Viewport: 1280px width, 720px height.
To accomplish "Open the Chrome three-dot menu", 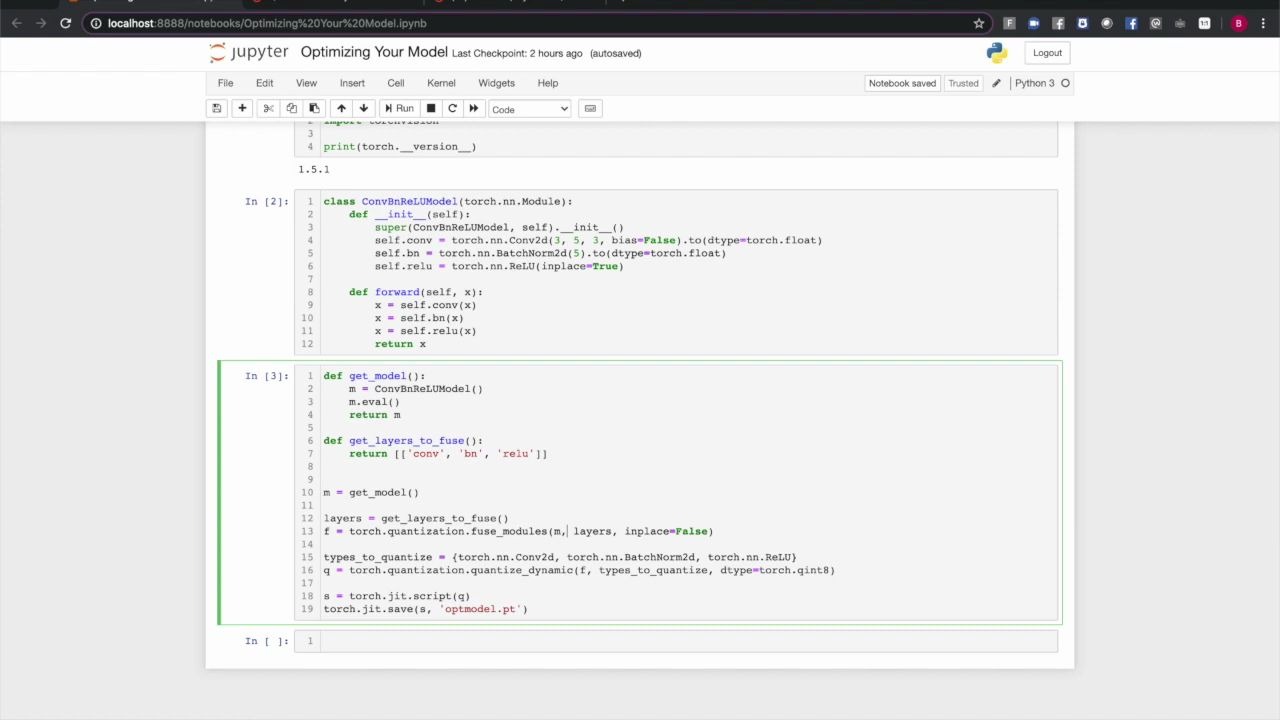I will (x=1264, y=23).
